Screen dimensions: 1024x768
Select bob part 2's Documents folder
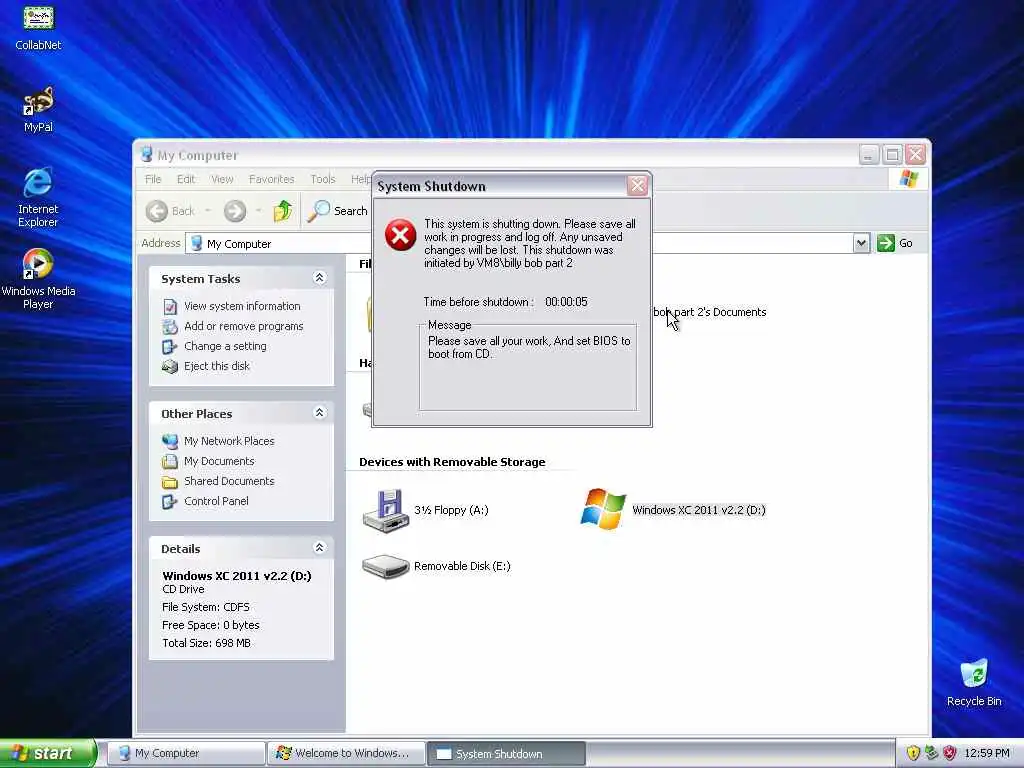pos(710,312)
